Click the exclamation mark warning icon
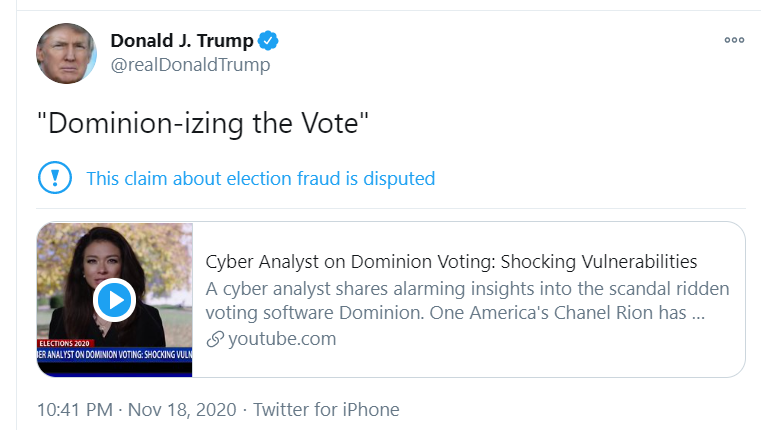Viewport: 761px width, 430px height. coord(55,178)
